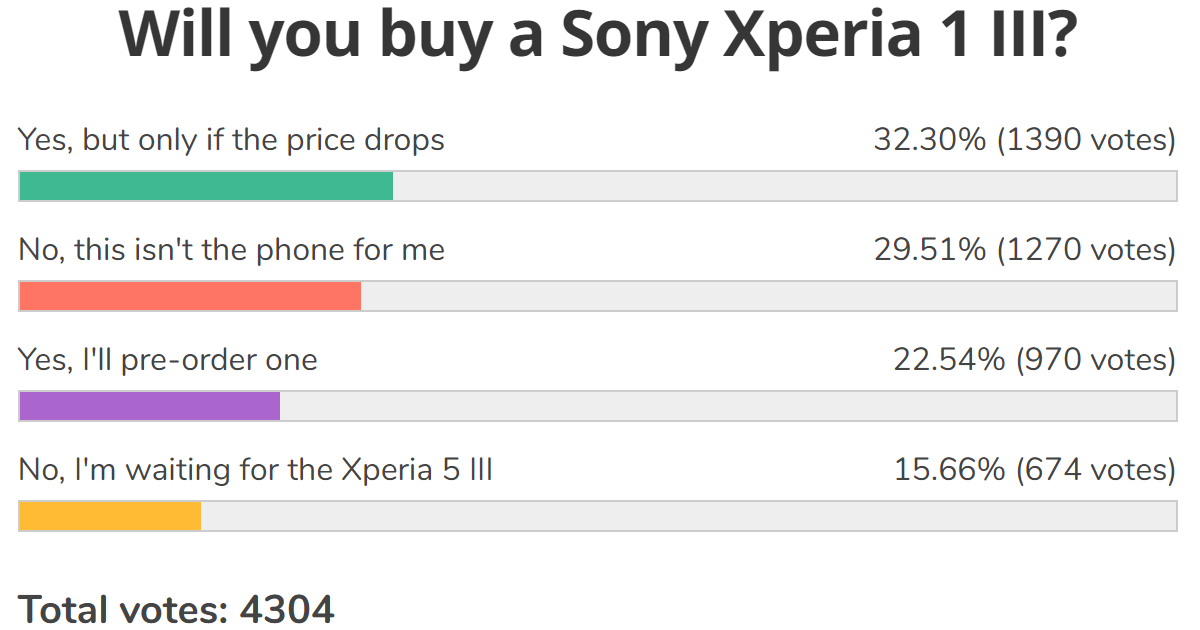The image size is (1200, 630).
Task: Click the 22.54% (970 votes) result text
Action: click(1035, 359)
